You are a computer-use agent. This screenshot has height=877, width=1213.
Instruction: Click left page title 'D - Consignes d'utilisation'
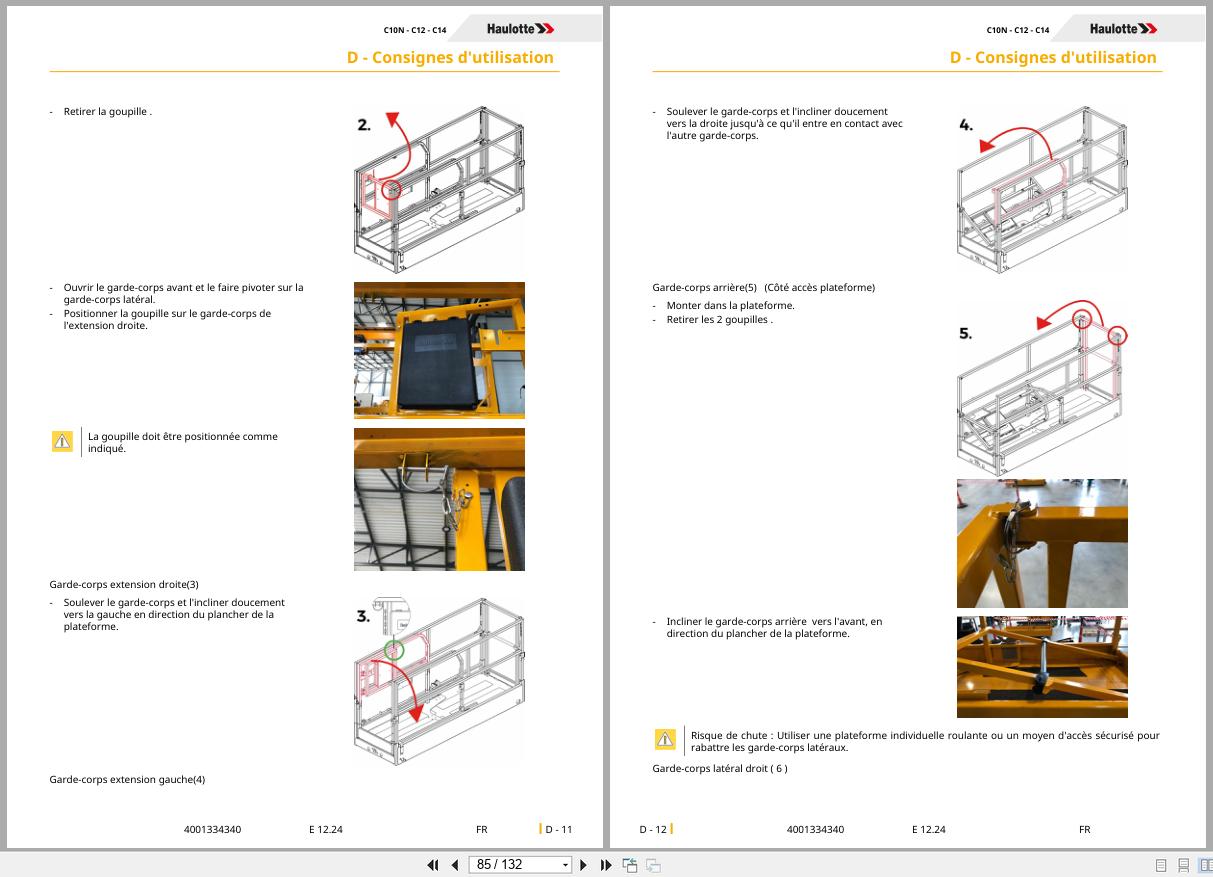pos(450,57)
